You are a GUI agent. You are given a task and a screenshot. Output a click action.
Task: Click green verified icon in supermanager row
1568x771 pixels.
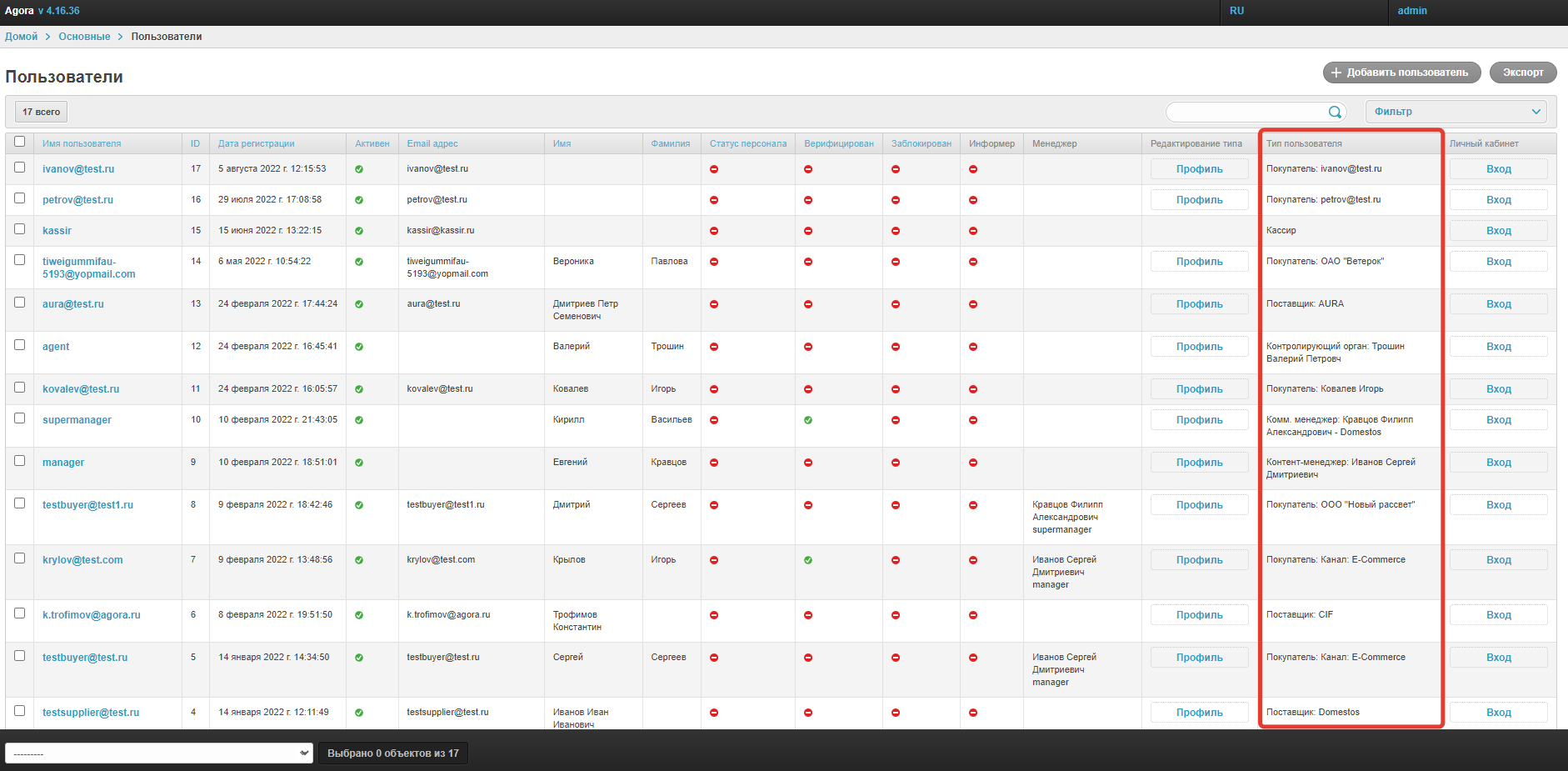808,420
